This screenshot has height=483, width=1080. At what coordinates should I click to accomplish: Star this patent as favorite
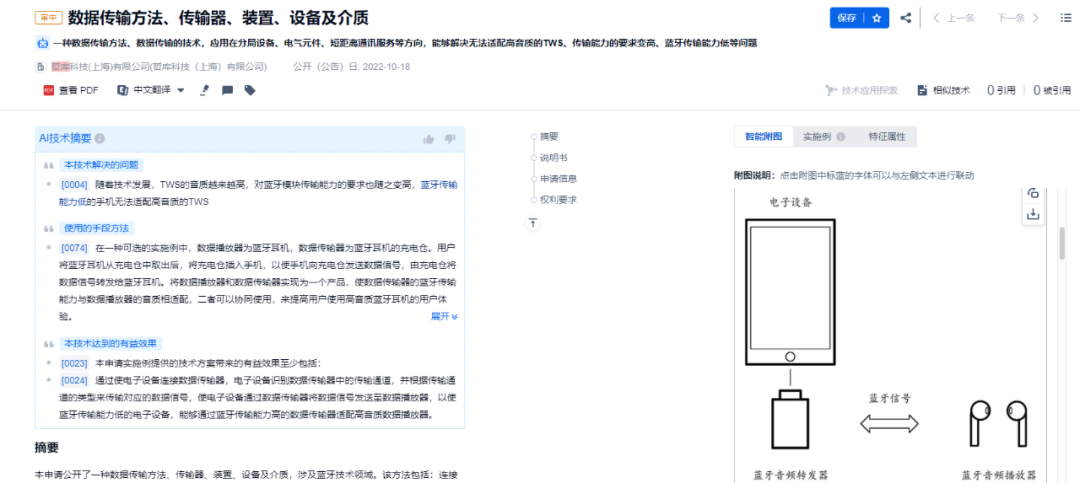click(877, 19)
